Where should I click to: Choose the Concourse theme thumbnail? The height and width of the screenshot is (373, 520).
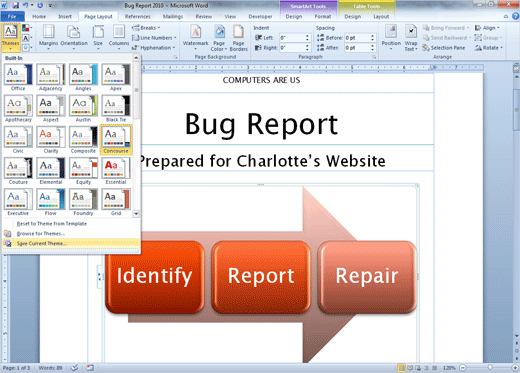pyautogui.click(x=116, y=139)
